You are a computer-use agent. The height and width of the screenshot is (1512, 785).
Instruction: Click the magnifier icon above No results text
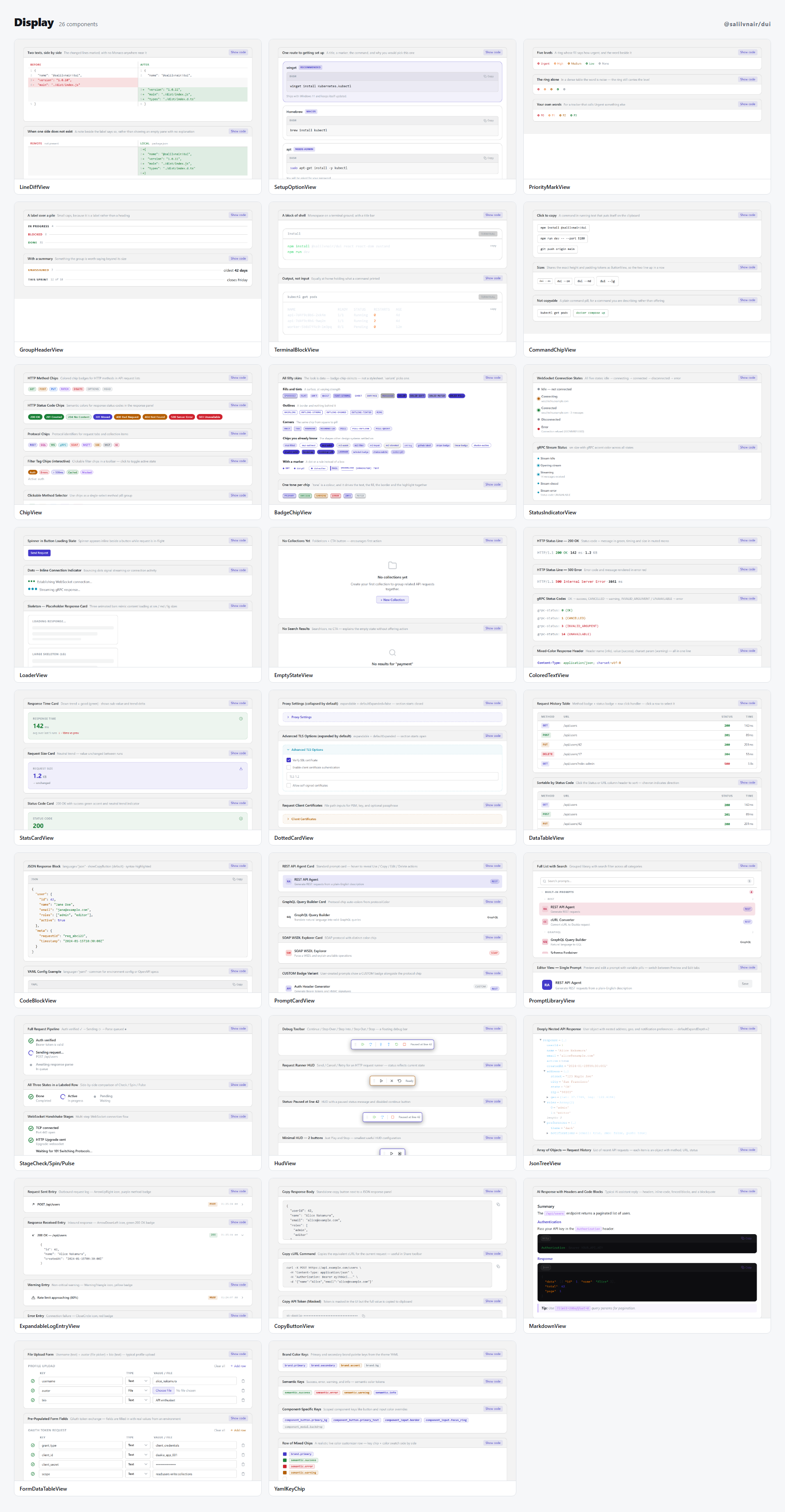(392, 653)
